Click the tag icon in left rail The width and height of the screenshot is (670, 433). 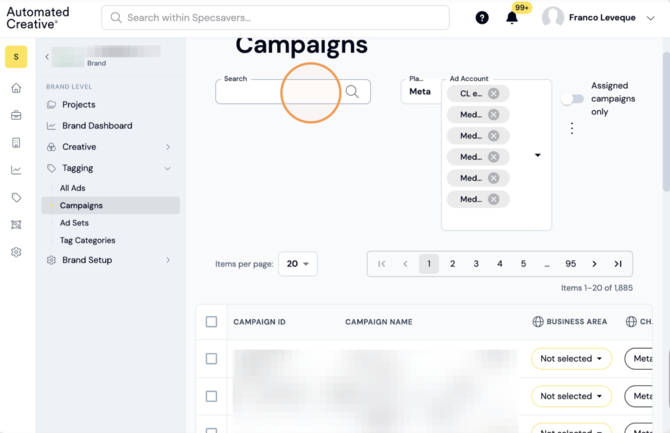(16, 197)
